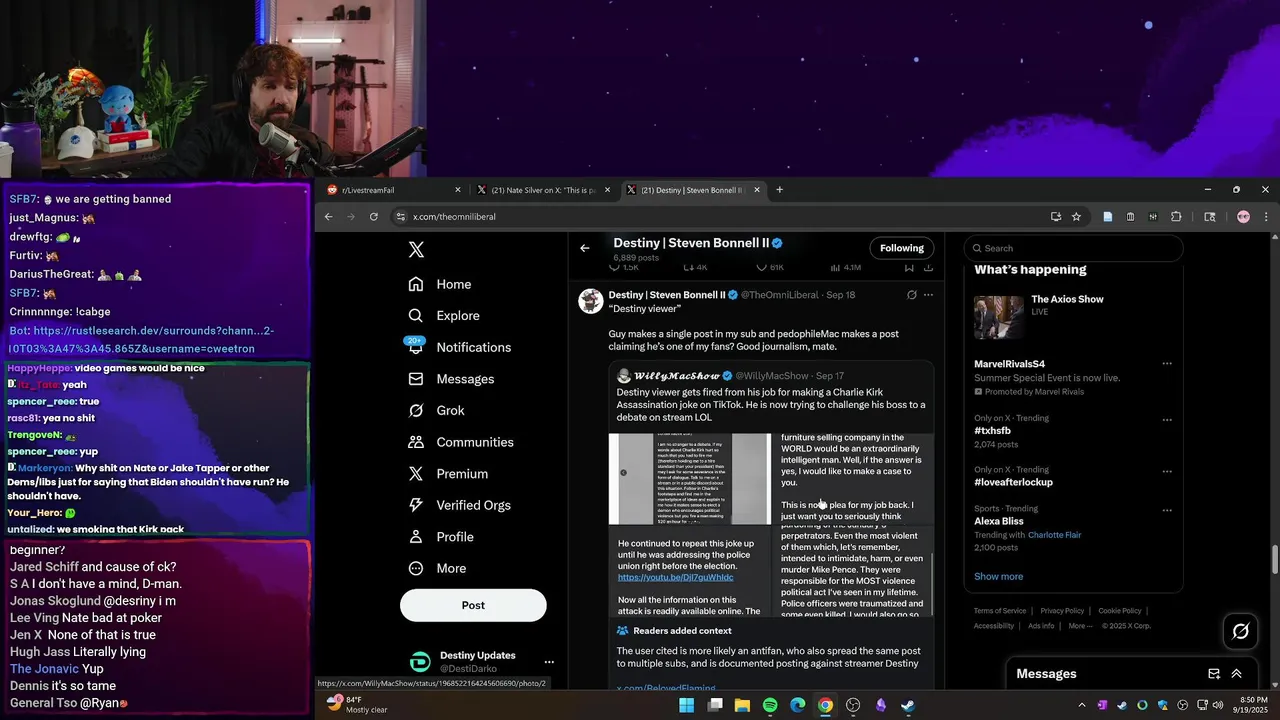The height and width of the screenshot is (720, 1280).
Task: Click the X search field
Action: [1073, 248]
